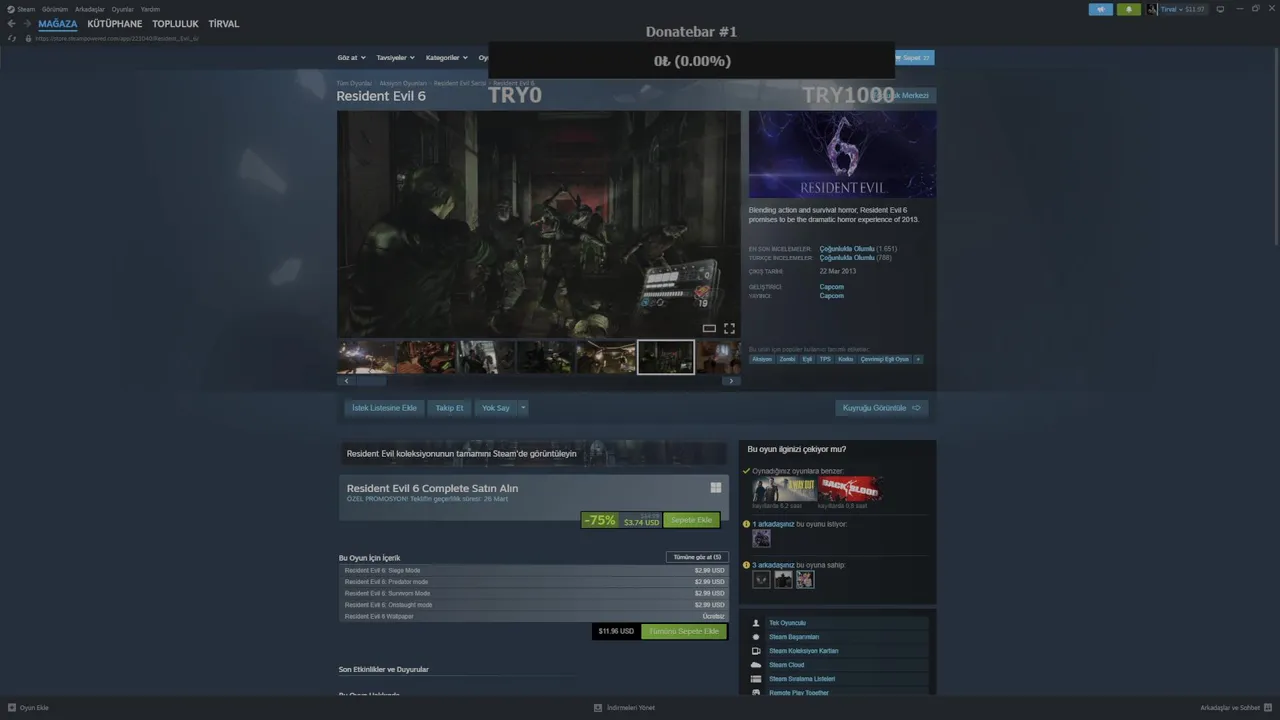1280x720 pixels.
Task: Click Kuyruğu Görüntüle button
Action: (882, 408)
